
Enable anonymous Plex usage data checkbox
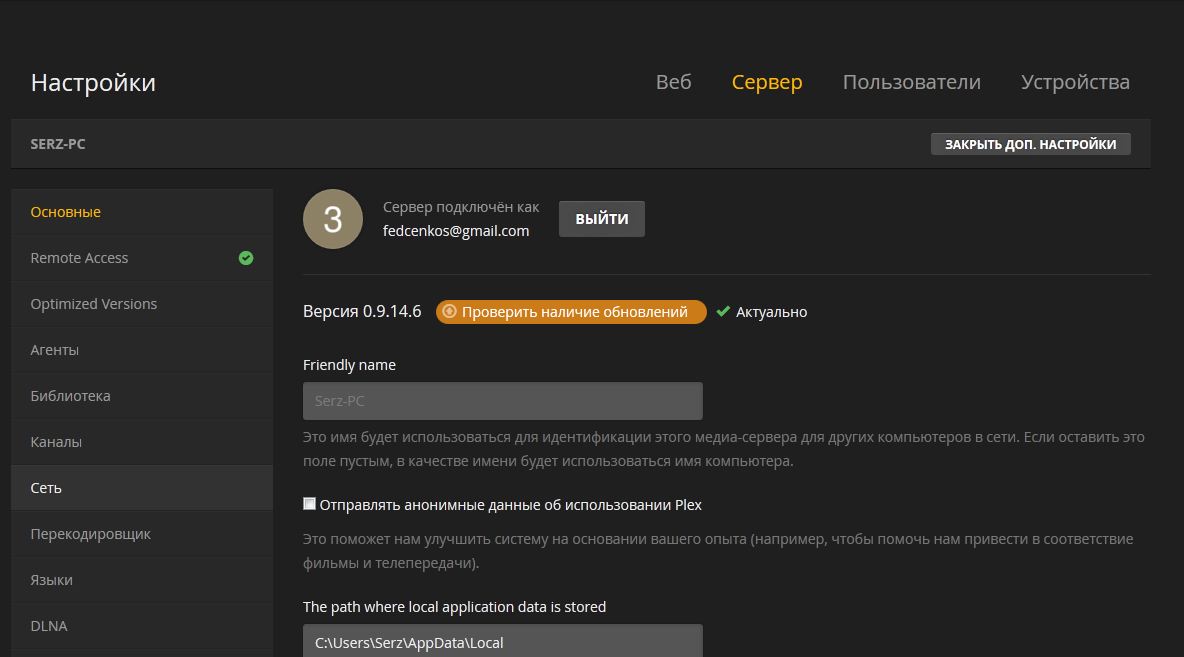coord(310,504)
